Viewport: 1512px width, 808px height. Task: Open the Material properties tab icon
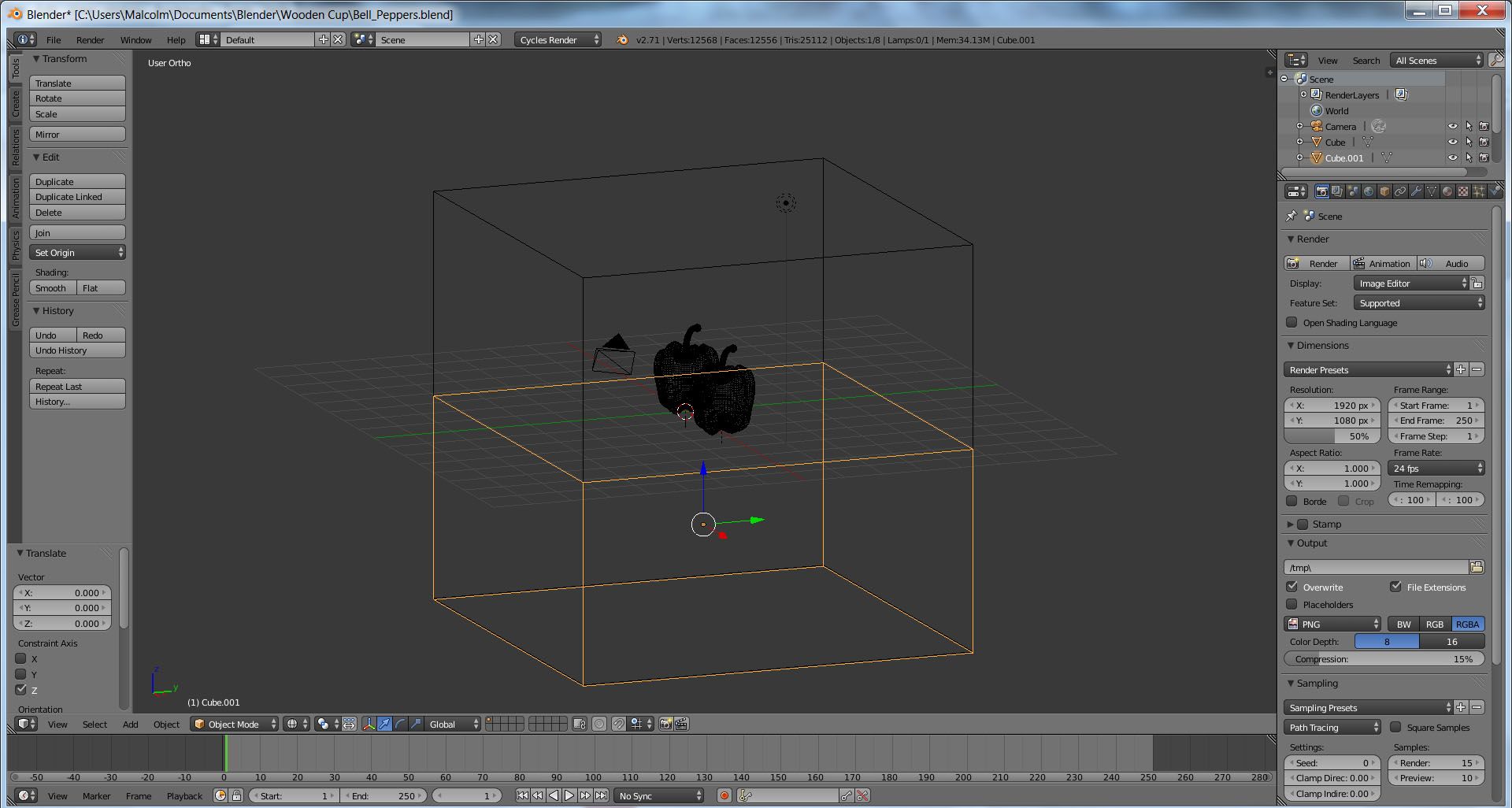(1447, 191)
